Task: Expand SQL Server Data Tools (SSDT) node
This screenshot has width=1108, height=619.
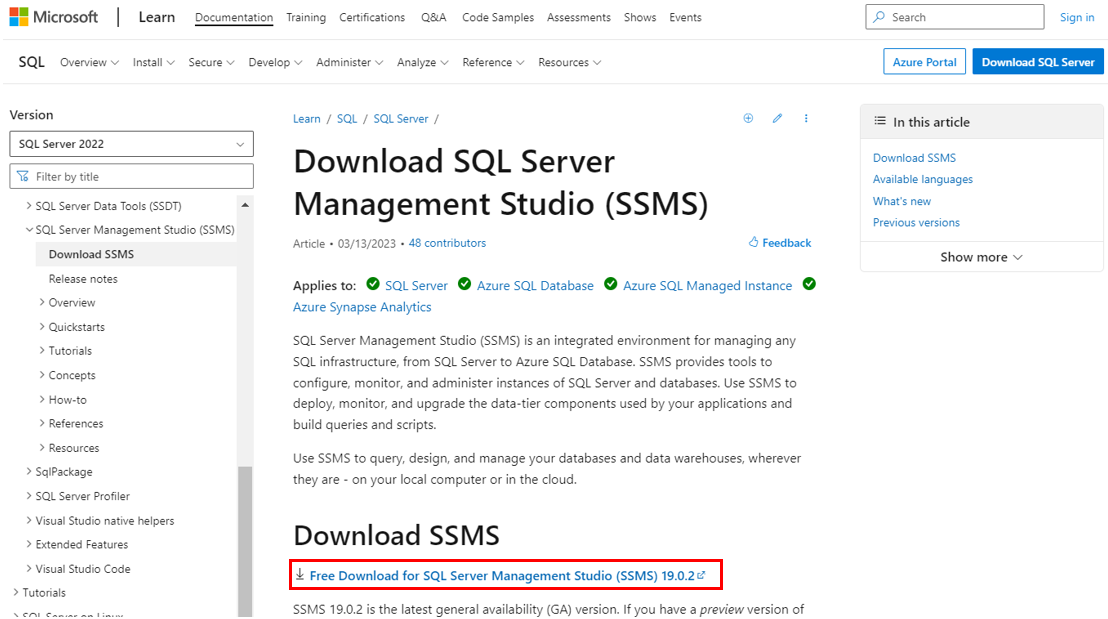Action: tap(29, 206)
